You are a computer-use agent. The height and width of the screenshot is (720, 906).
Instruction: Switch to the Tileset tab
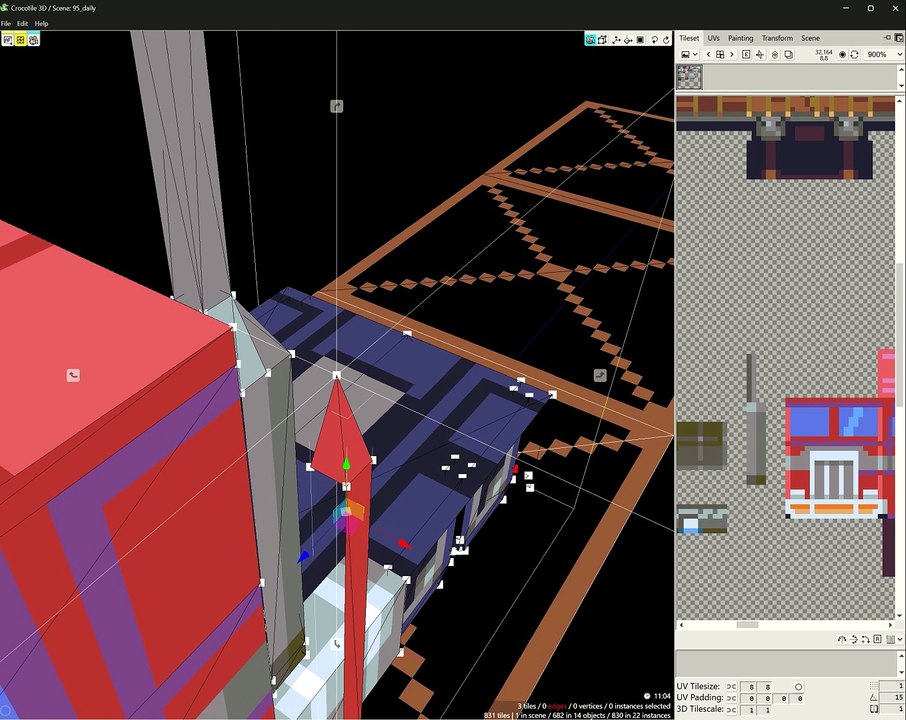pyautogui.click(x=689, y=38)
